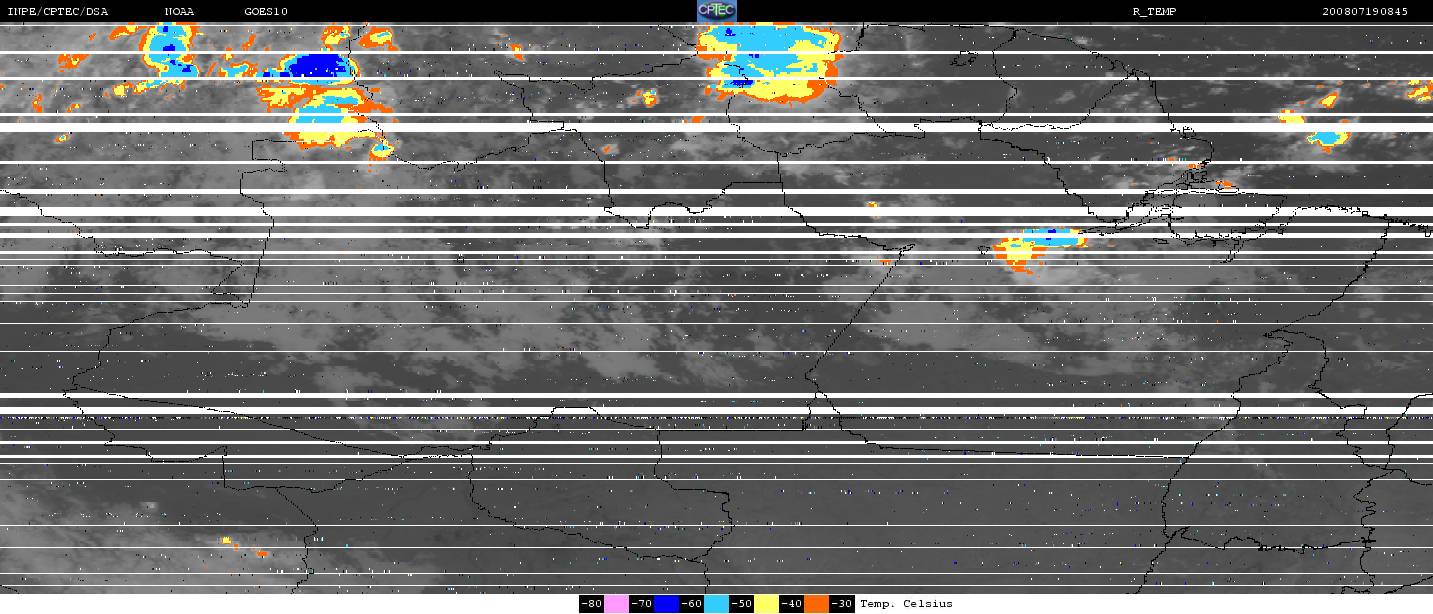
Task: Click the CPTEC logo in the header
Action: [716, 10]
